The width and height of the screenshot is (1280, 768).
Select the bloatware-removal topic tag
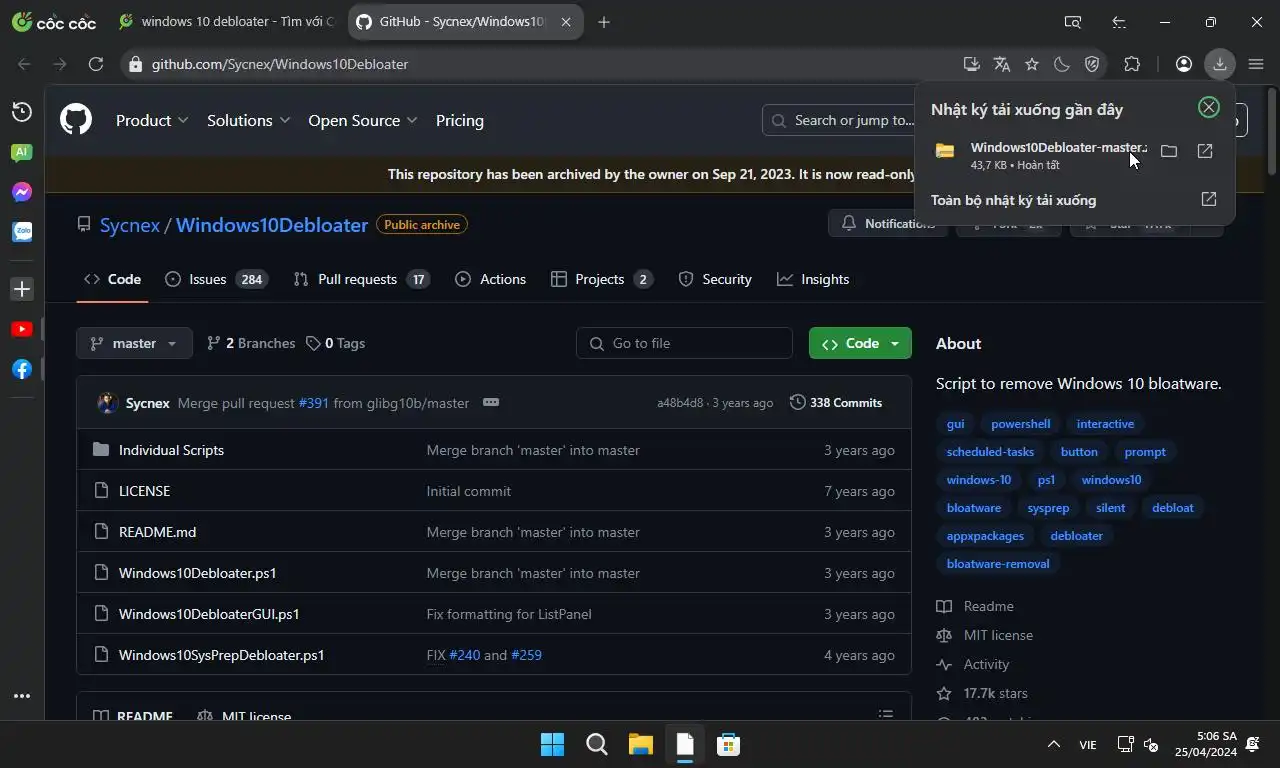(998, 564)
